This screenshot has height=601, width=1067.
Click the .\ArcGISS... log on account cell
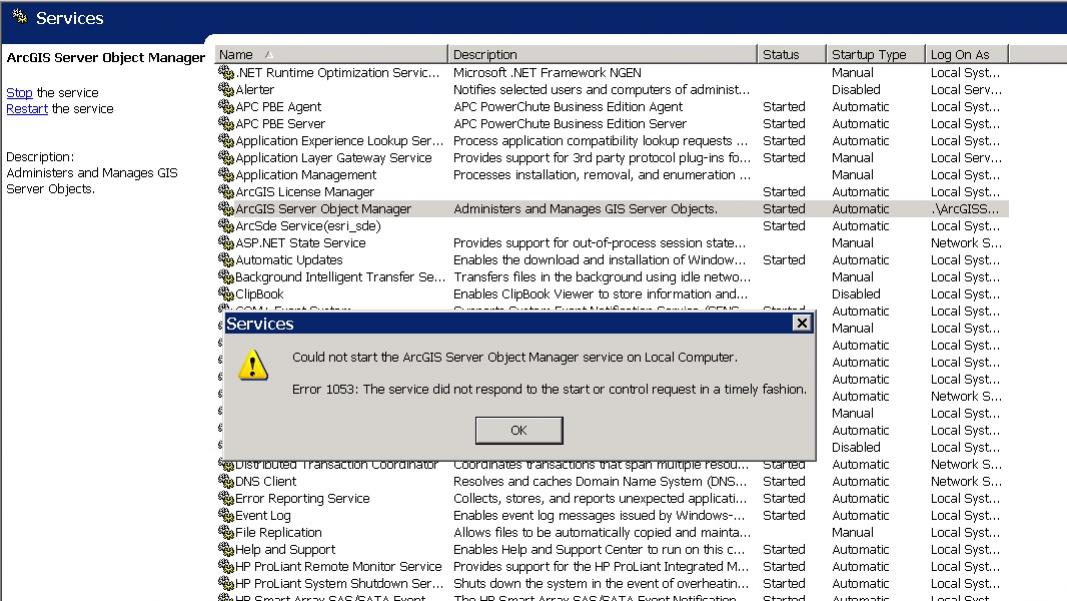click(965, 209)
